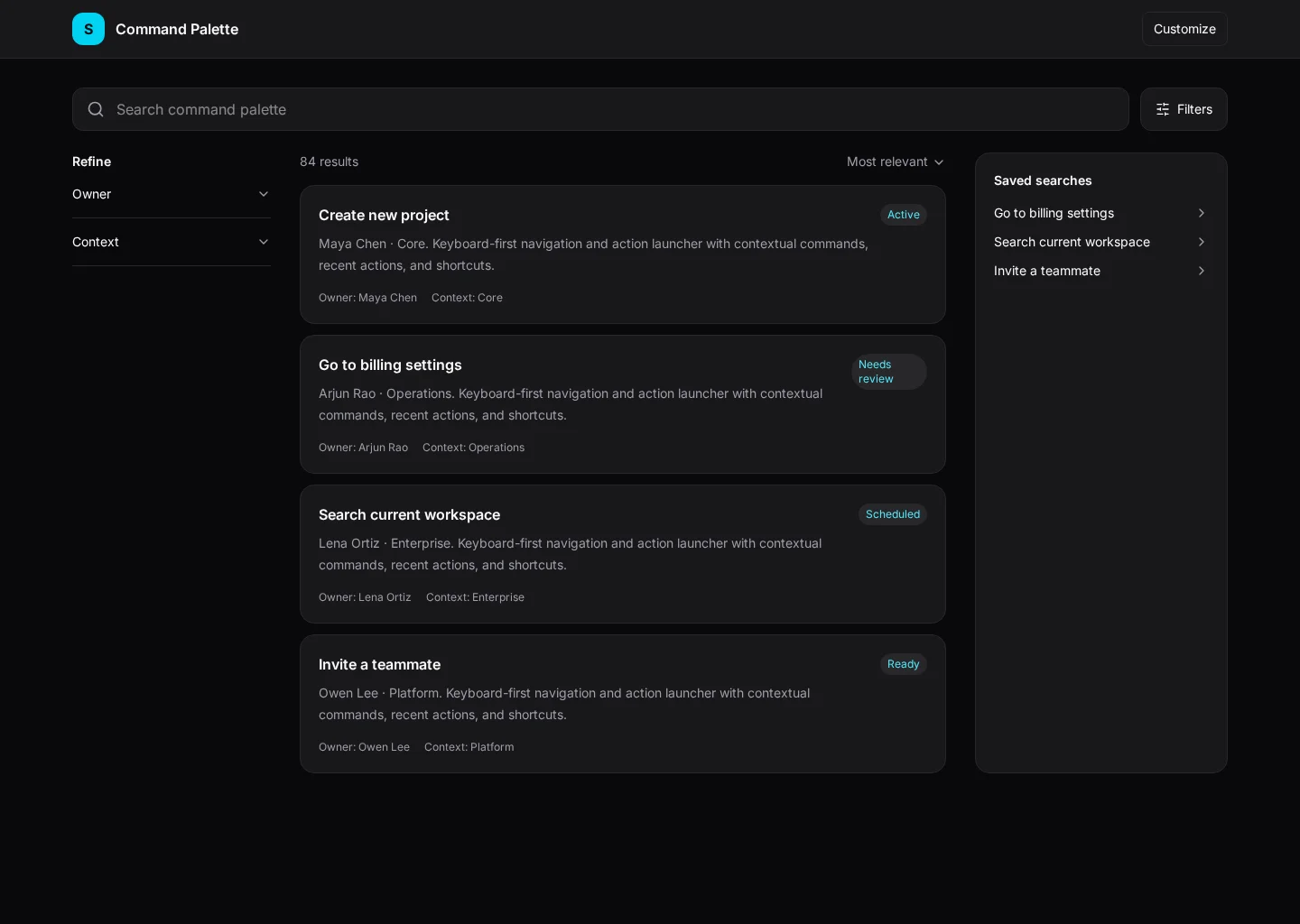Open saved search Invite a teammate

[x=1100, y=271]
